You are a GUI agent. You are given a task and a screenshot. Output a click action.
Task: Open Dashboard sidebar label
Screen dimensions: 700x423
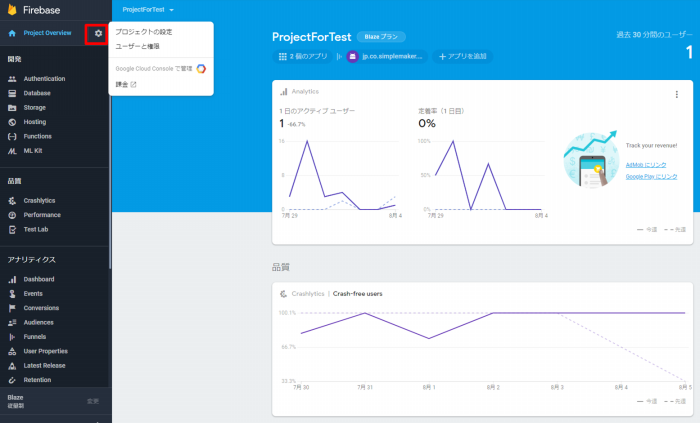39,279
